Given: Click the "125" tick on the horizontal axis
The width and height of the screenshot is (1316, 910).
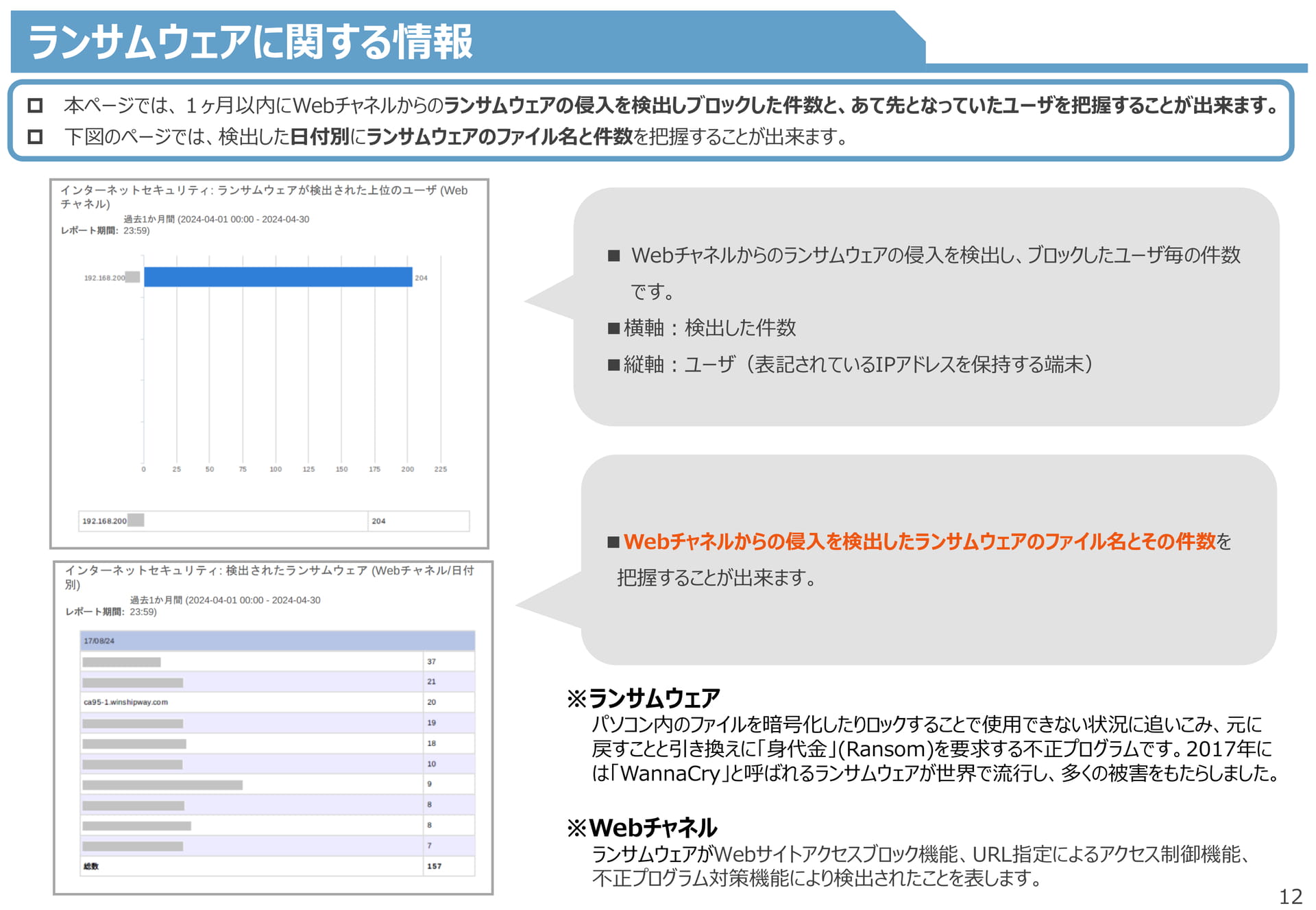Looking at the screenshot, I should point(308,469).
